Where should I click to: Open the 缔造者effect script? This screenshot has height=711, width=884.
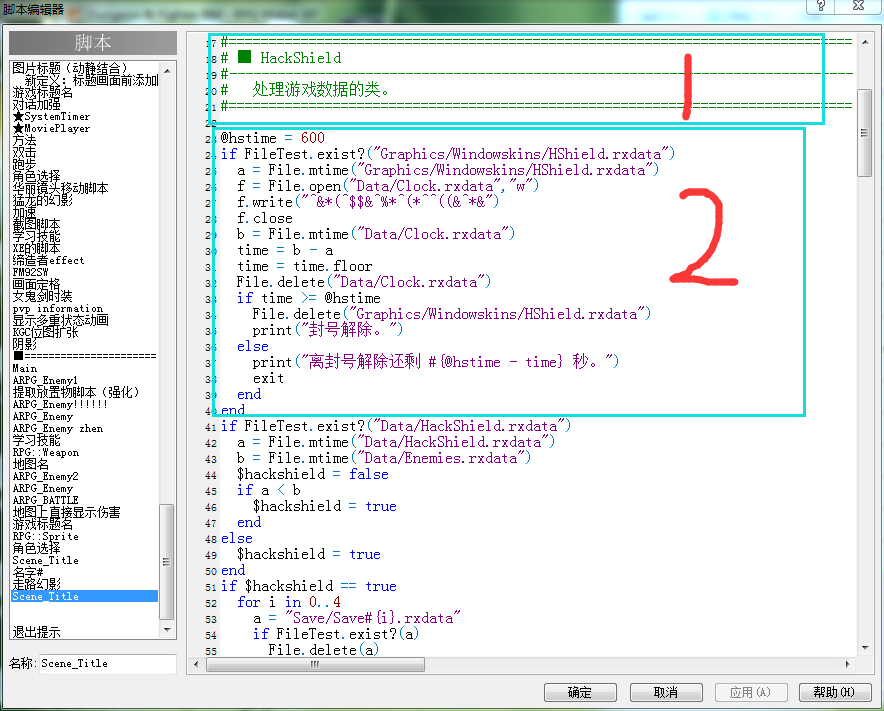tap(48, 260)
